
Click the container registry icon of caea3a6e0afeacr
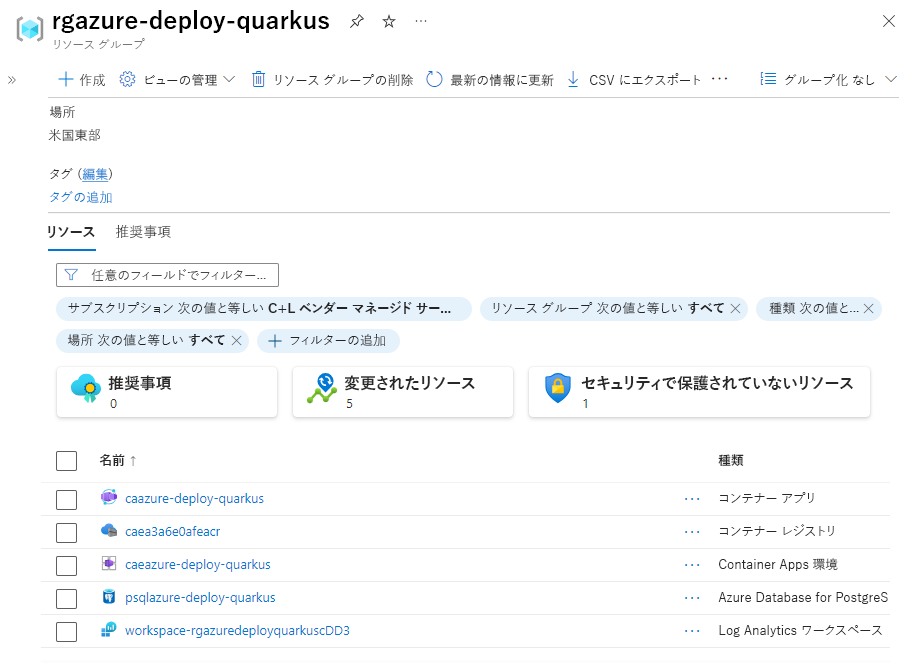tap(109, 531)
